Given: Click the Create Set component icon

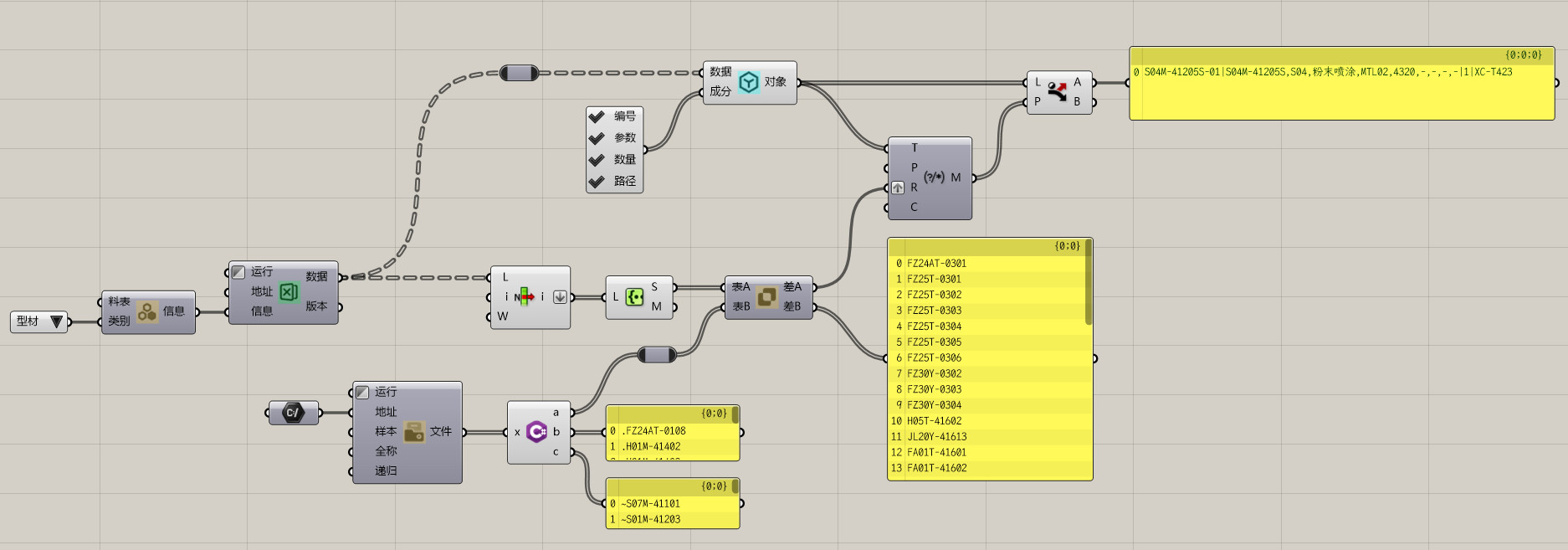Looking at the screenshot, I should click(634, 296).
